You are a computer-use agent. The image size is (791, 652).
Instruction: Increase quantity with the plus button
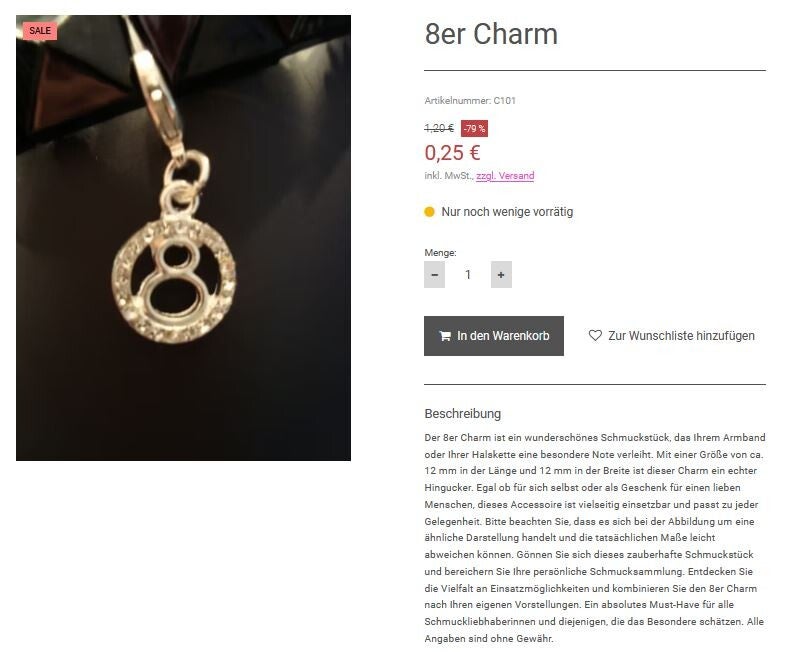click(501, 275)
